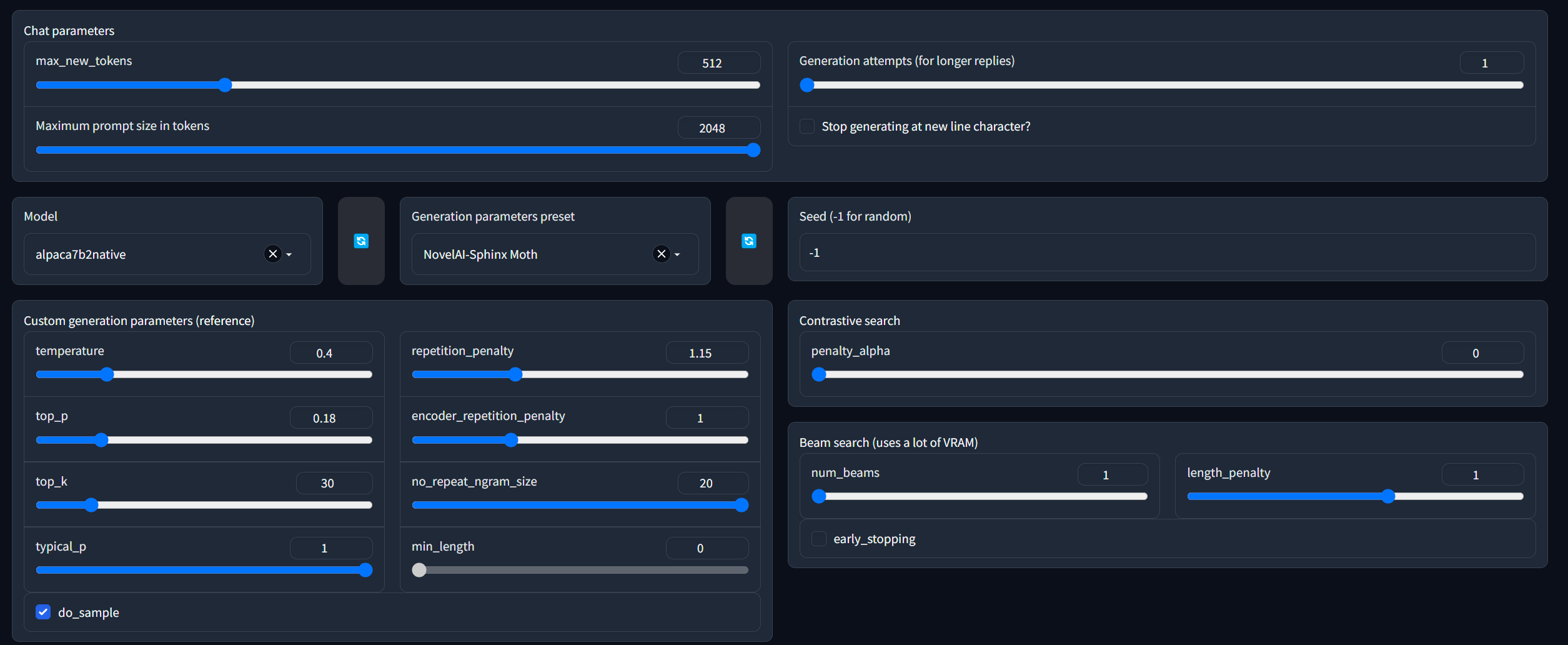
Task: Clear the selected alpaca7b2native model
Action: 272,254
